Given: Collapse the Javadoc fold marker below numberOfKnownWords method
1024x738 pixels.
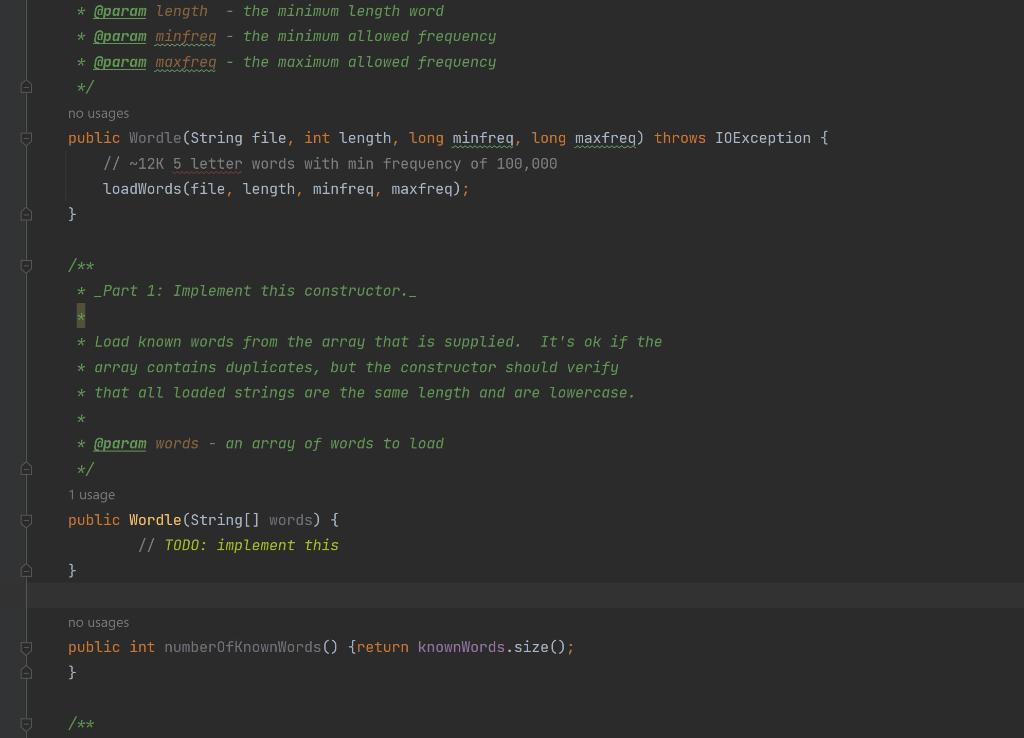Looking at the screenshot, I should click(x=26, y=724).
